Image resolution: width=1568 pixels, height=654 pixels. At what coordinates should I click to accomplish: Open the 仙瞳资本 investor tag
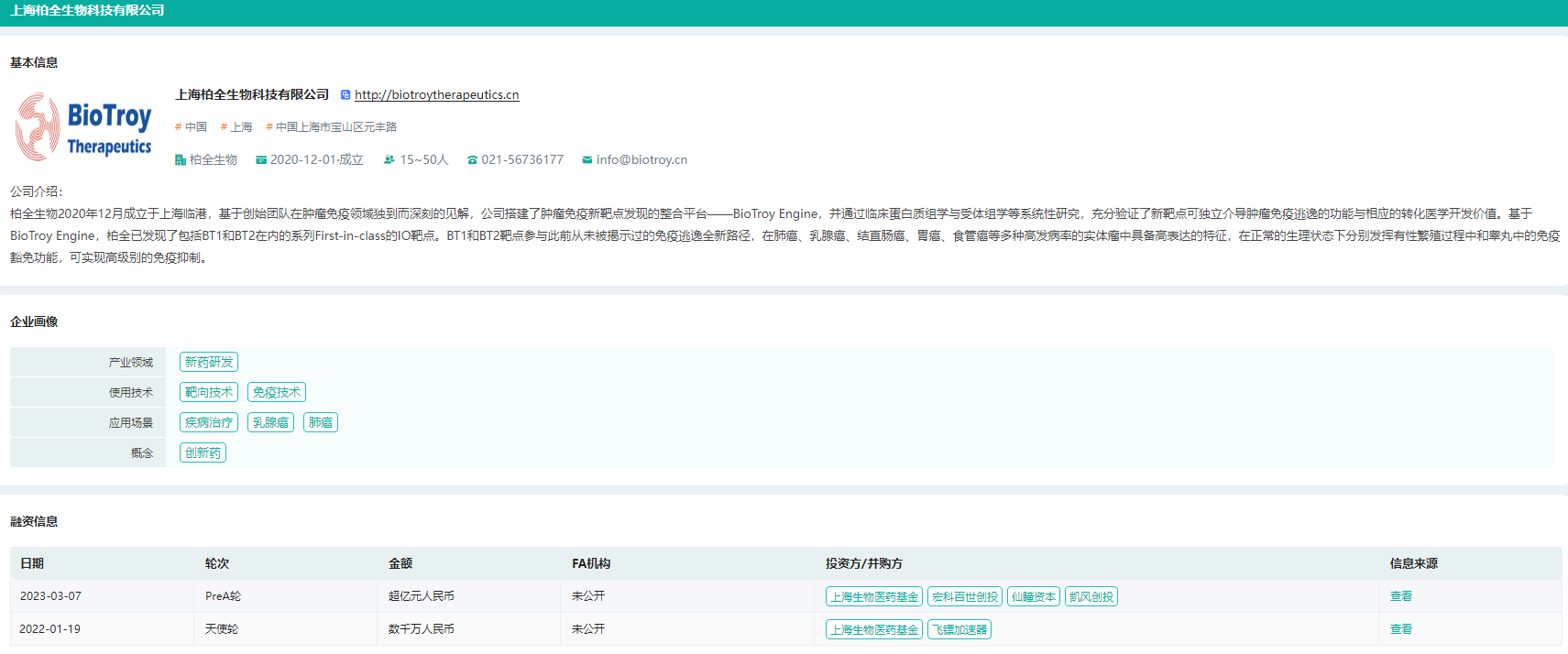(x=1034, y=597)
